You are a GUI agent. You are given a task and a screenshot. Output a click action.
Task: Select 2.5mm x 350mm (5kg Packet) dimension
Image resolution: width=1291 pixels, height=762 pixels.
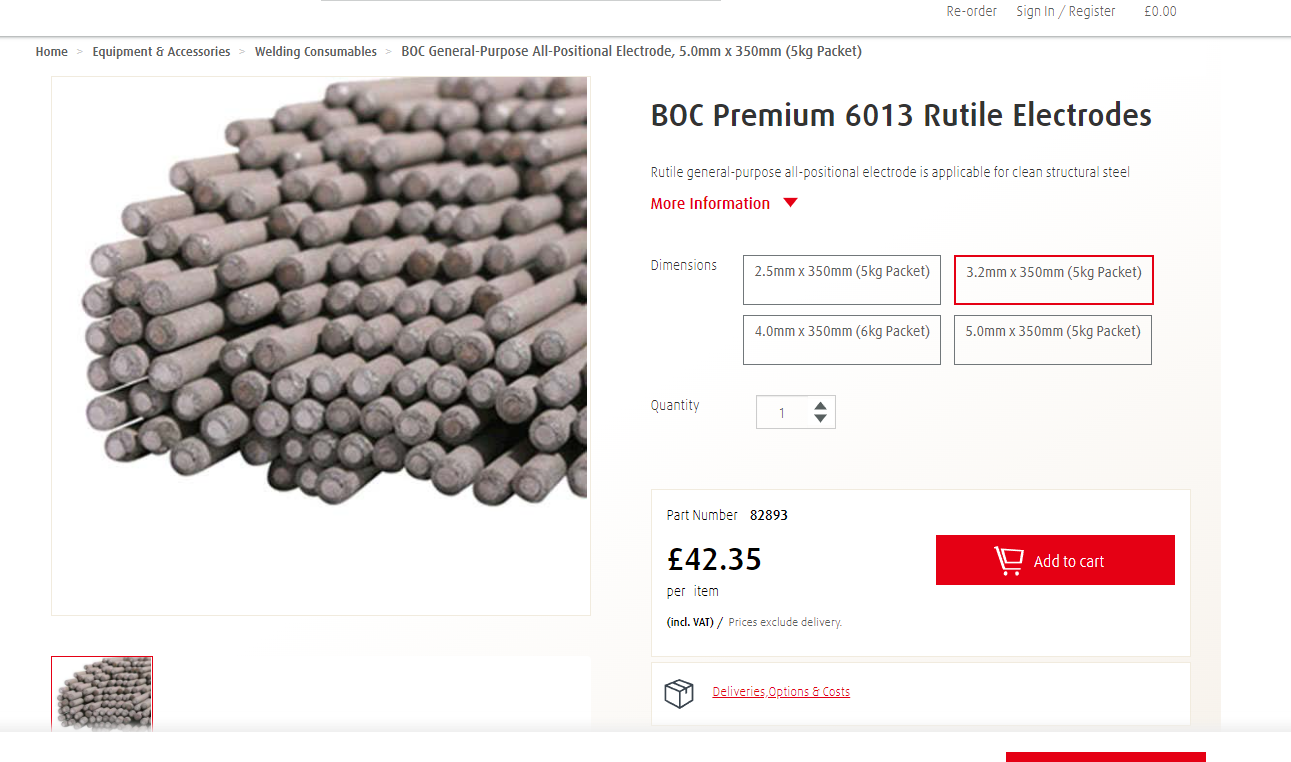coord(841,280)
